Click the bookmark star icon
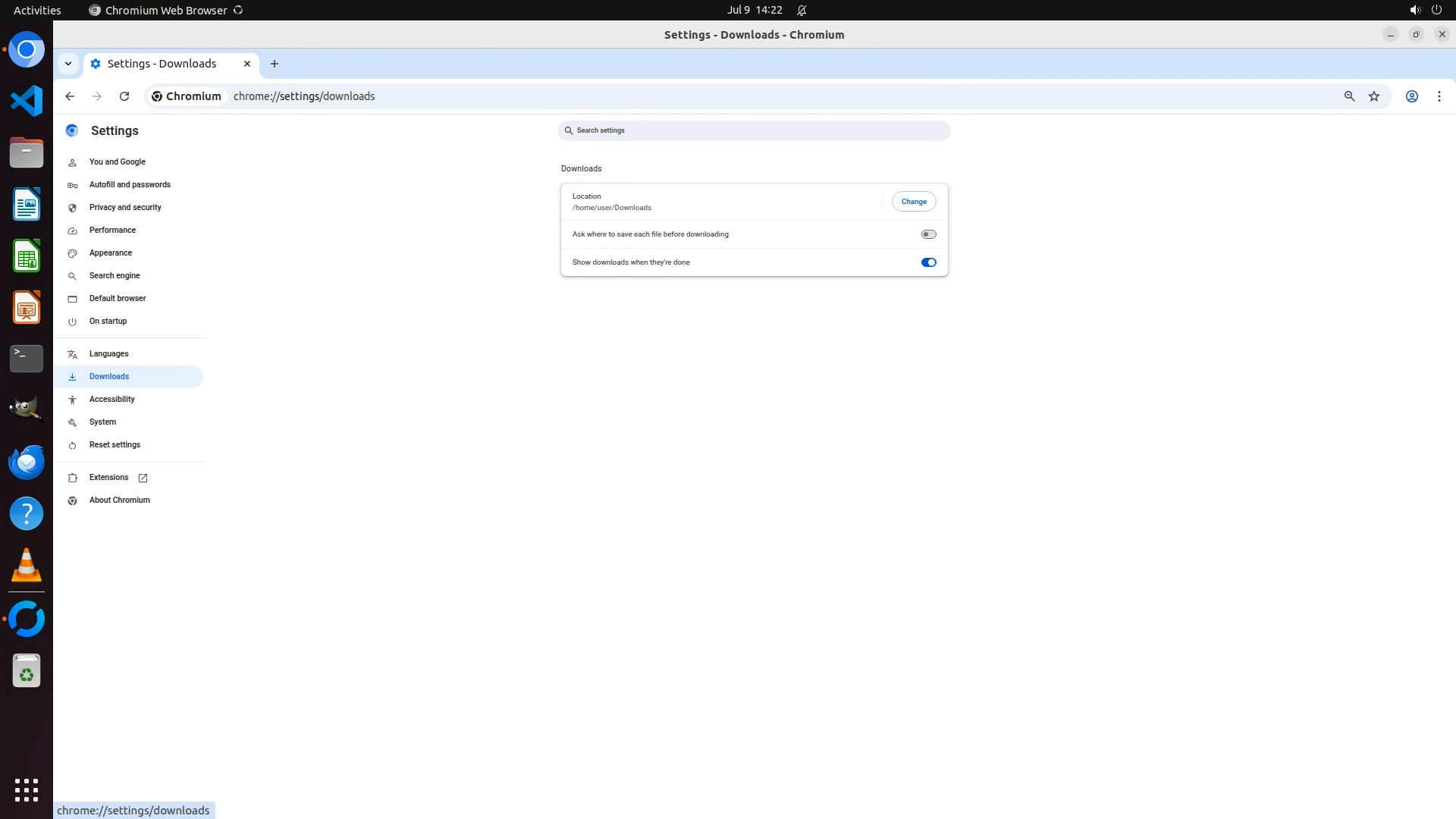 point(1374,96)
